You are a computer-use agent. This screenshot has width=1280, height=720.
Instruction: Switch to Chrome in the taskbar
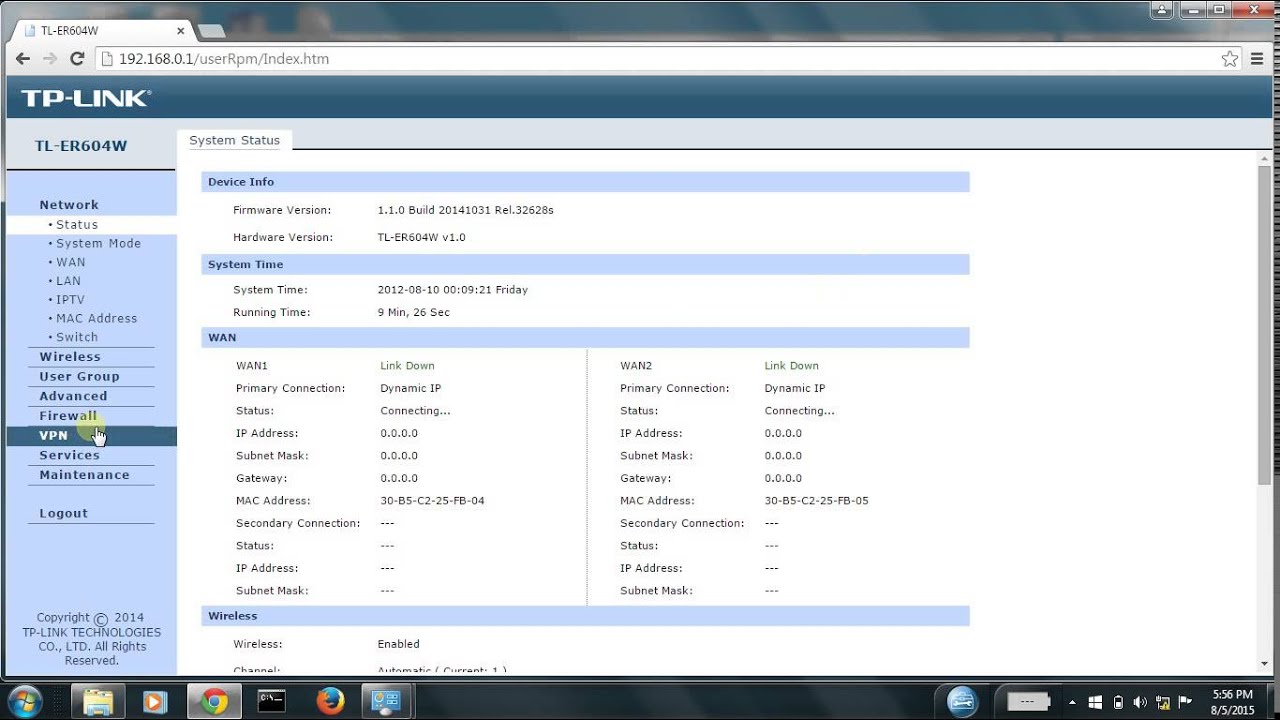pos(214,701)
